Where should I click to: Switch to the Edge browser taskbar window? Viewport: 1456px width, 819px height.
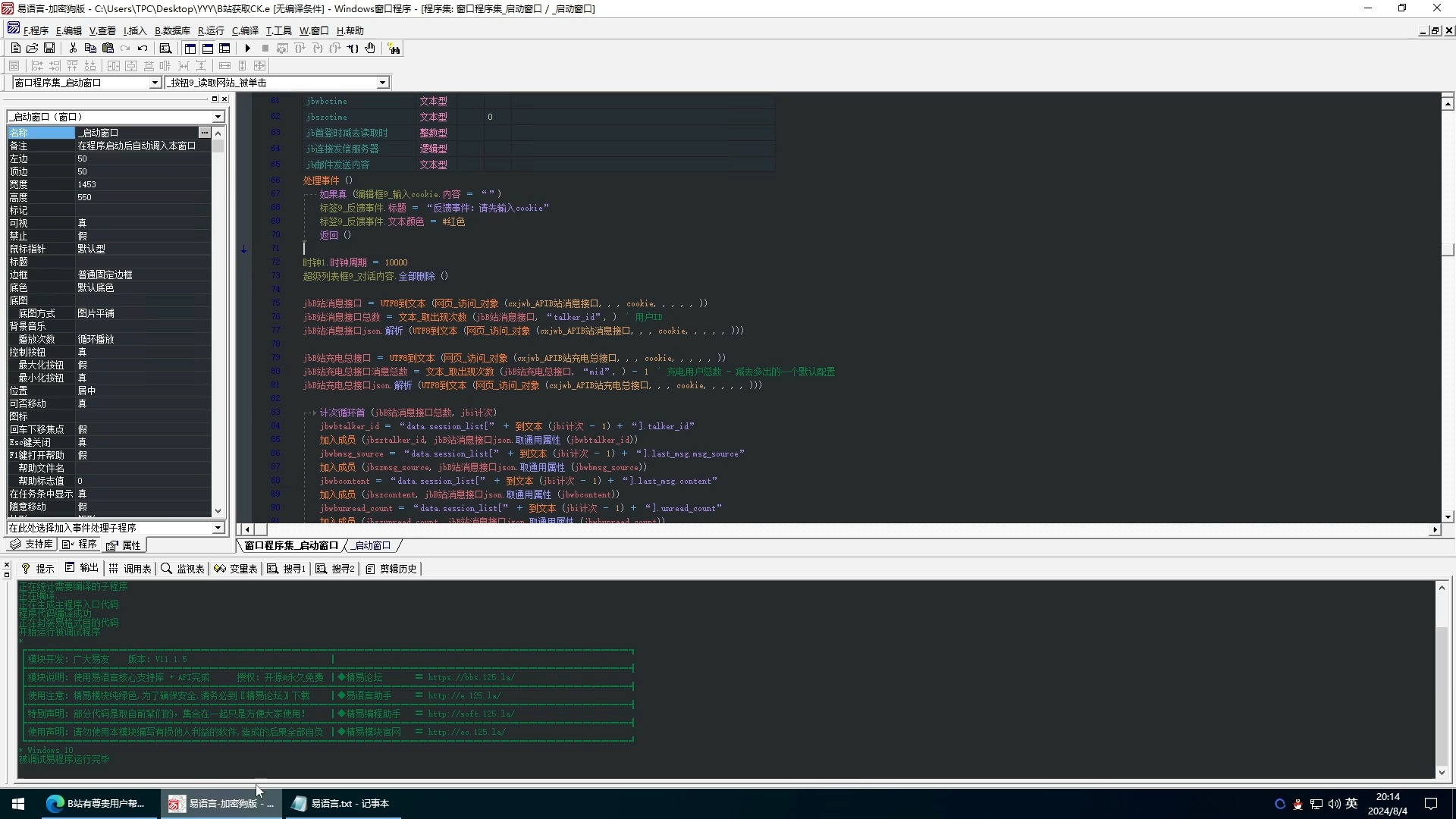coord(98,804)
